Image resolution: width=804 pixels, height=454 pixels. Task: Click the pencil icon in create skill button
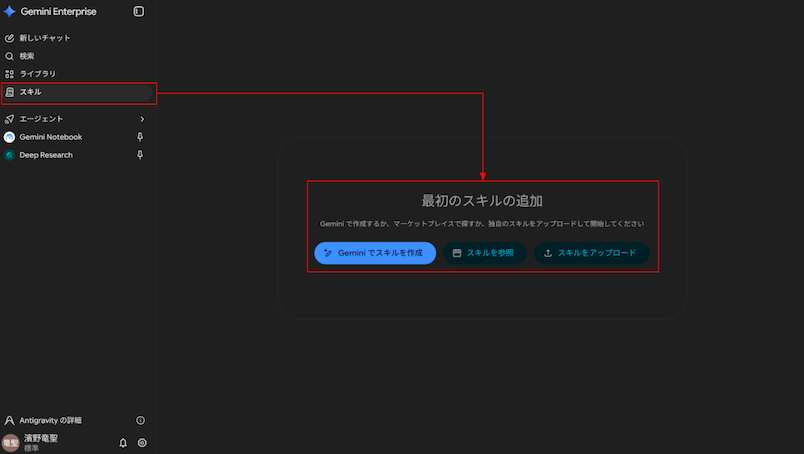(x=328, y=253)
